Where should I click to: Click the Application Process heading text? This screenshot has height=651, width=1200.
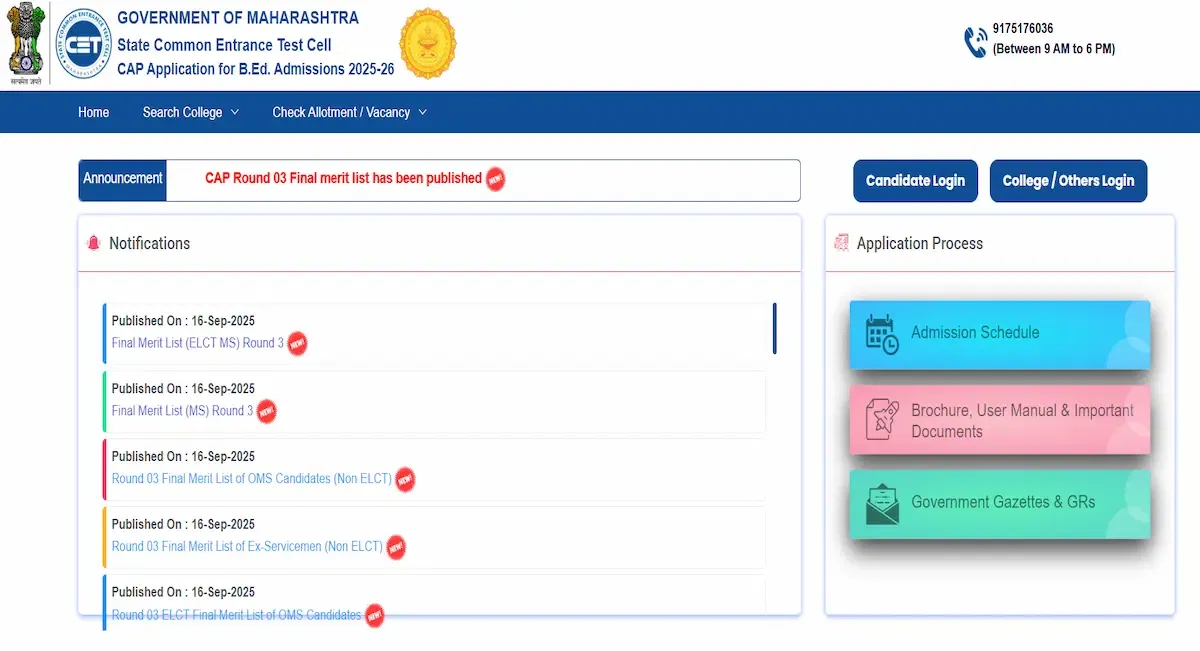coord(920,243)
